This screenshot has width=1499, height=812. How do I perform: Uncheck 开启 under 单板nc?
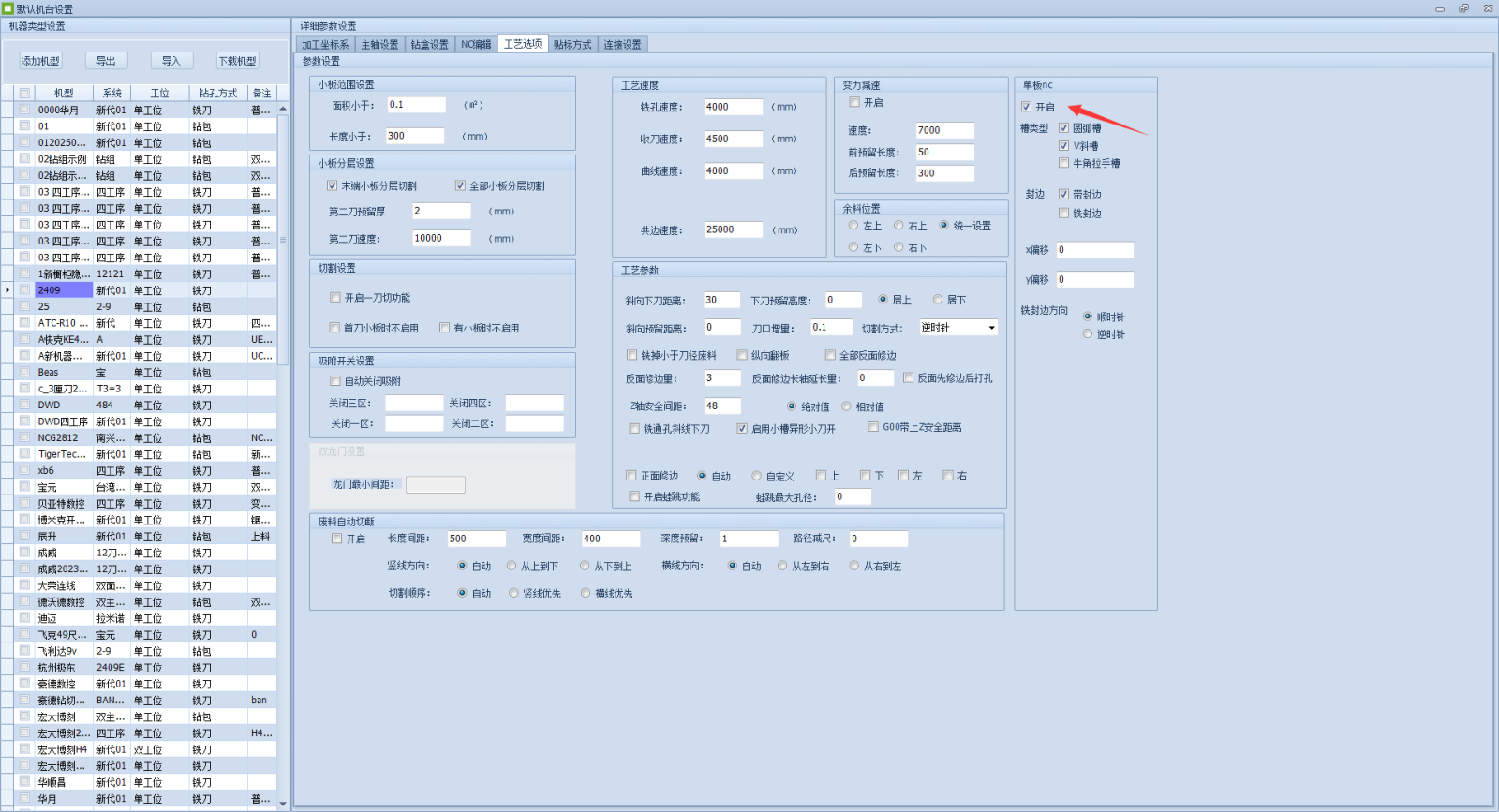coord(1027,107)
